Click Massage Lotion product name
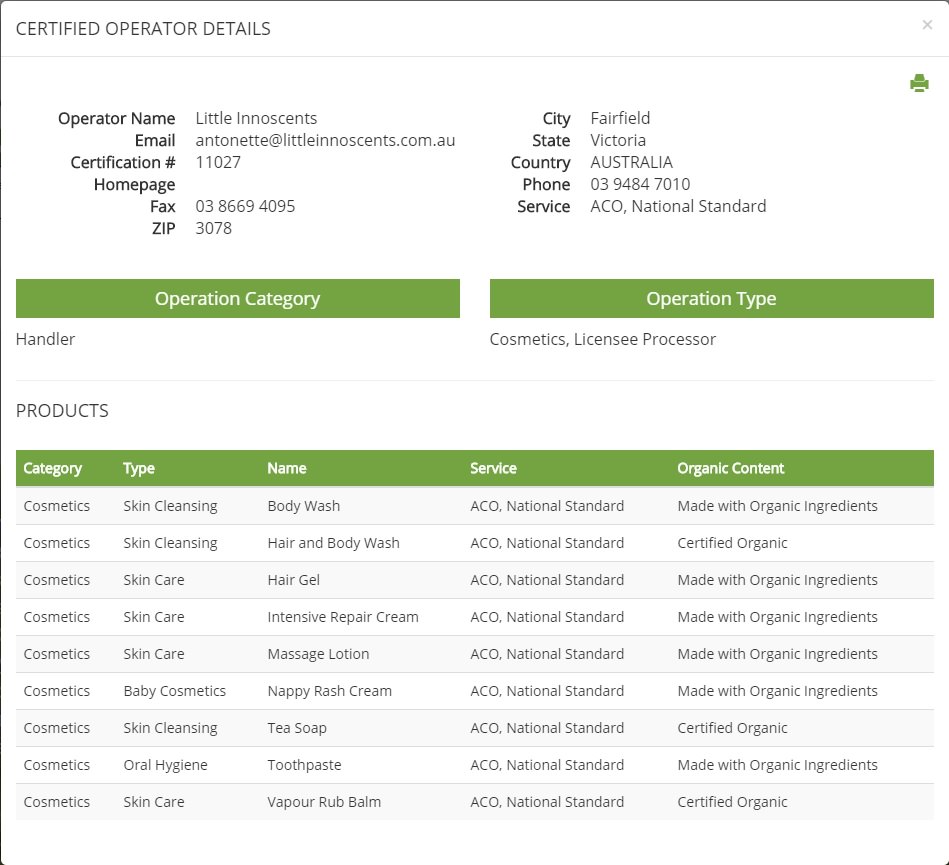949x865 pixels. pyautogui.click(x=318, y=654)
